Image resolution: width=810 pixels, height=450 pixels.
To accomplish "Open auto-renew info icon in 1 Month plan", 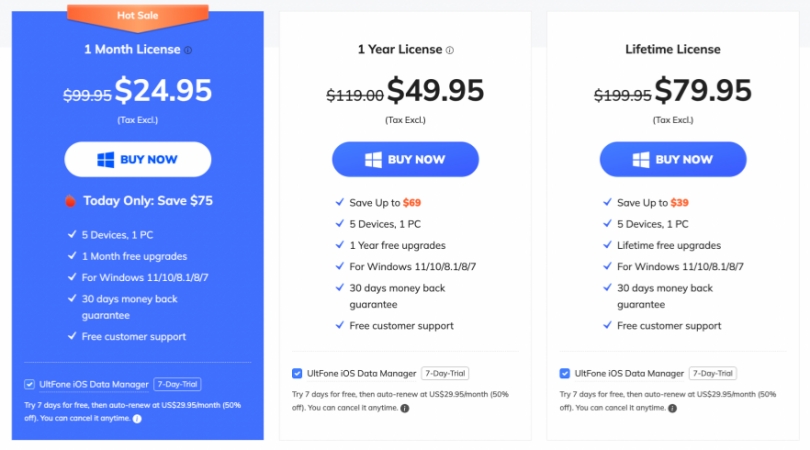I will click(x=137, y=419).
